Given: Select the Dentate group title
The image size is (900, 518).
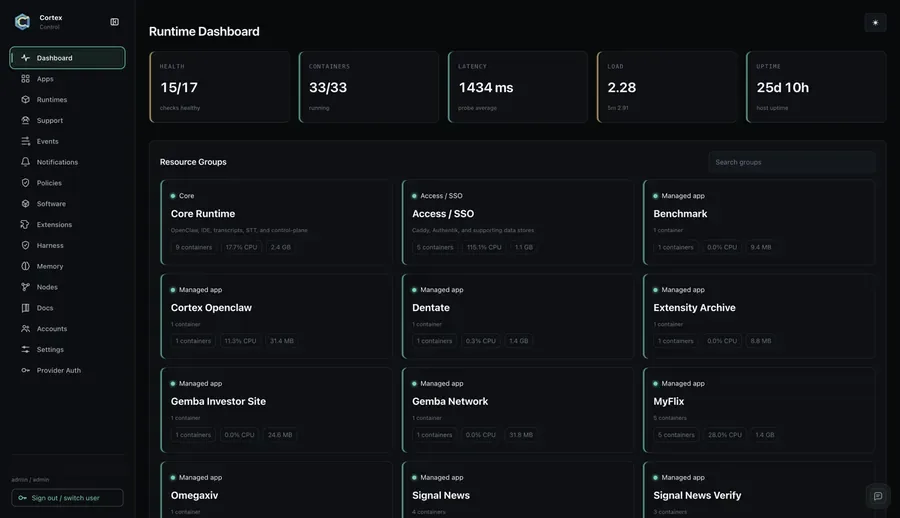Looking at the screenshot, I should click(431, 308).
